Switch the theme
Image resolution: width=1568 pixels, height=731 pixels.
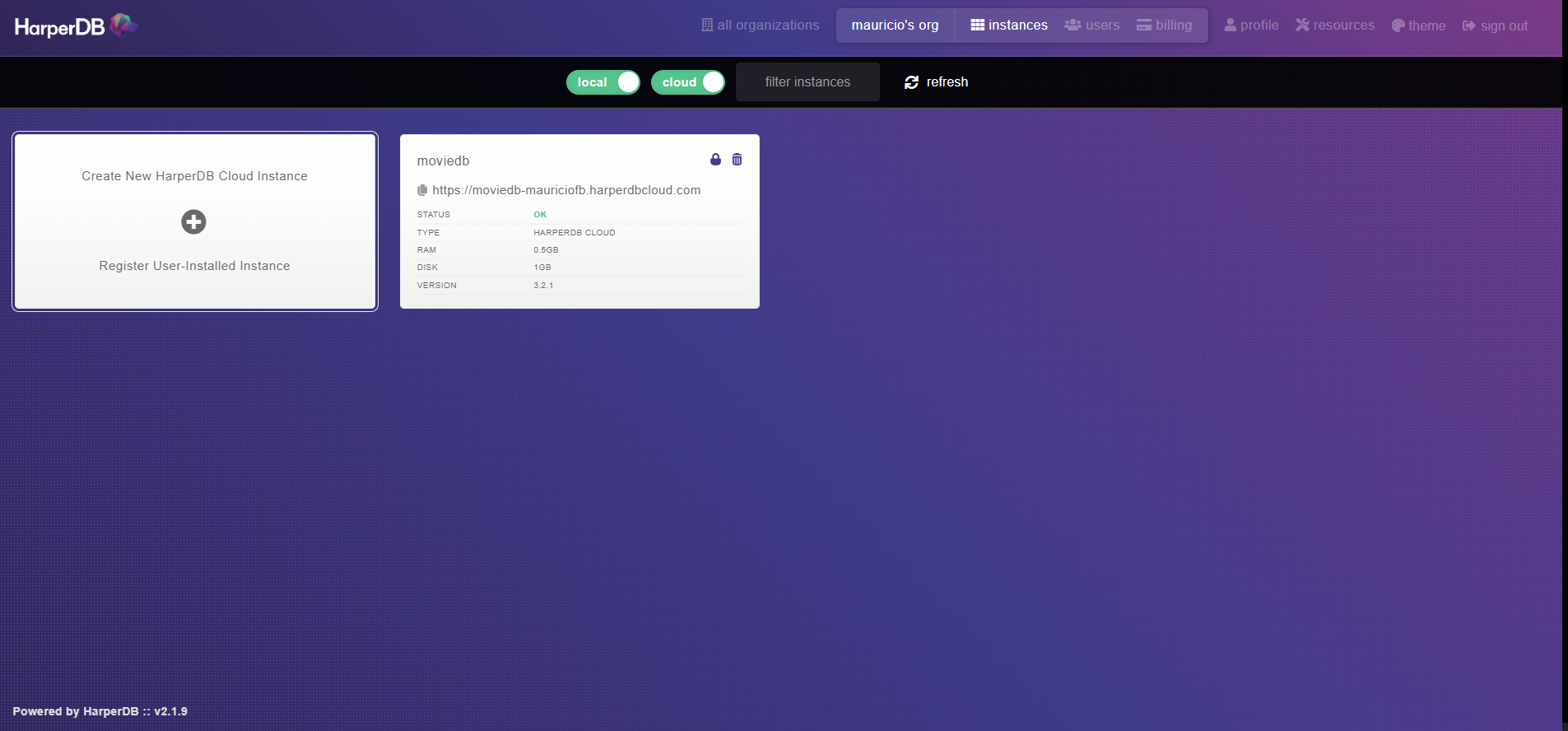tap(1418, 26)
